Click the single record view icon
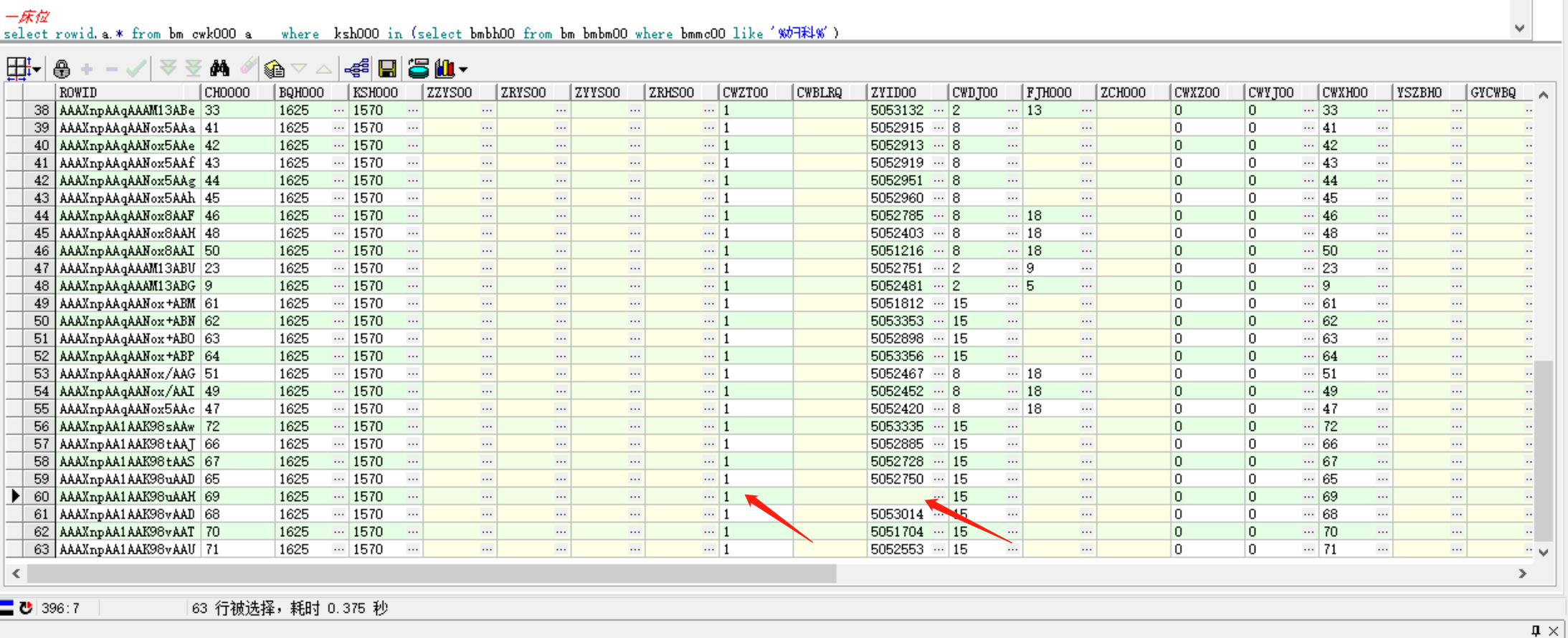This screenshot has height=638, width=1568. pos(419,69)
